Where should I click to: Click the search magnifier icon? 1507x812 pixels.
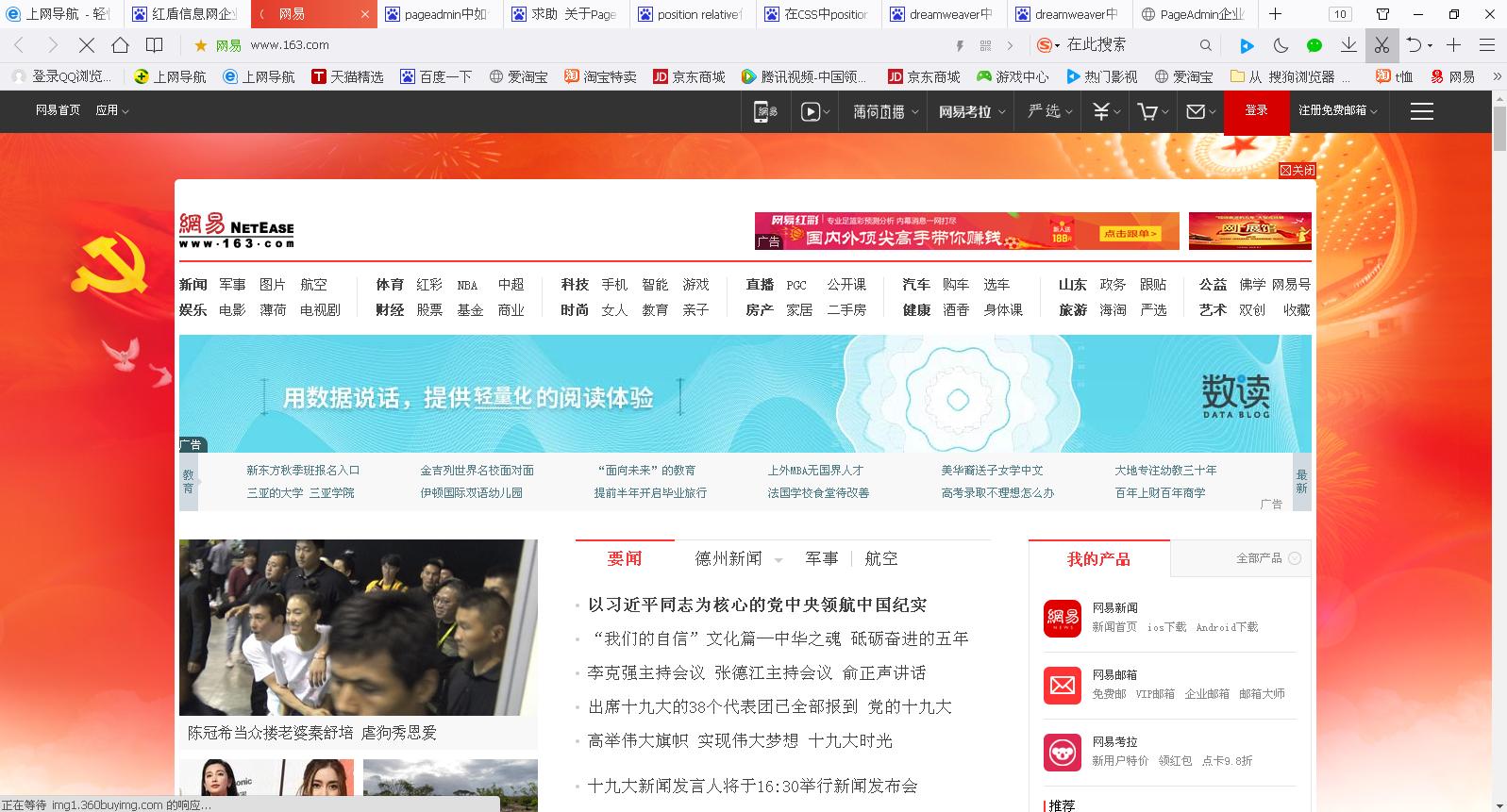click(1206, 45)
